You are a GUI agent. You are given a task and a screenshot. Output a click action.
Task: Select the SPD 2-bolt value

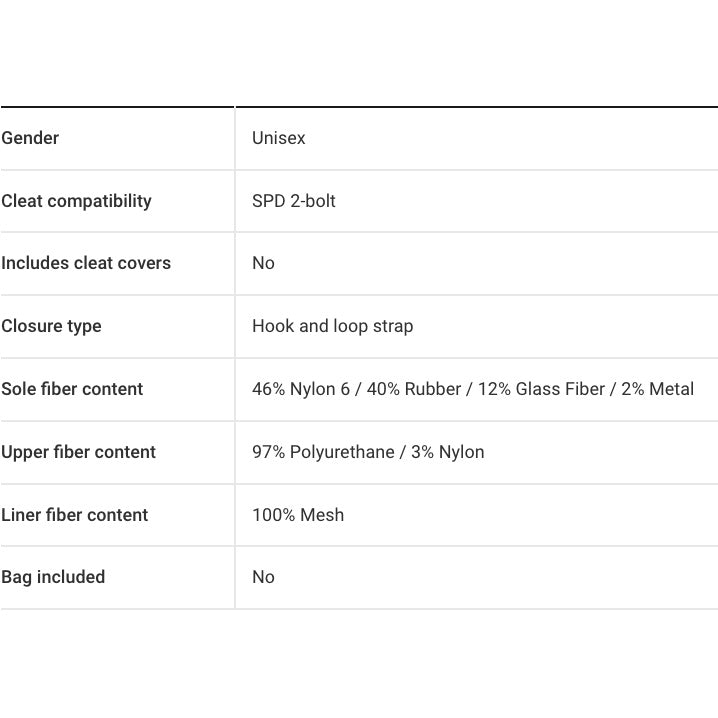click(294, 201)
